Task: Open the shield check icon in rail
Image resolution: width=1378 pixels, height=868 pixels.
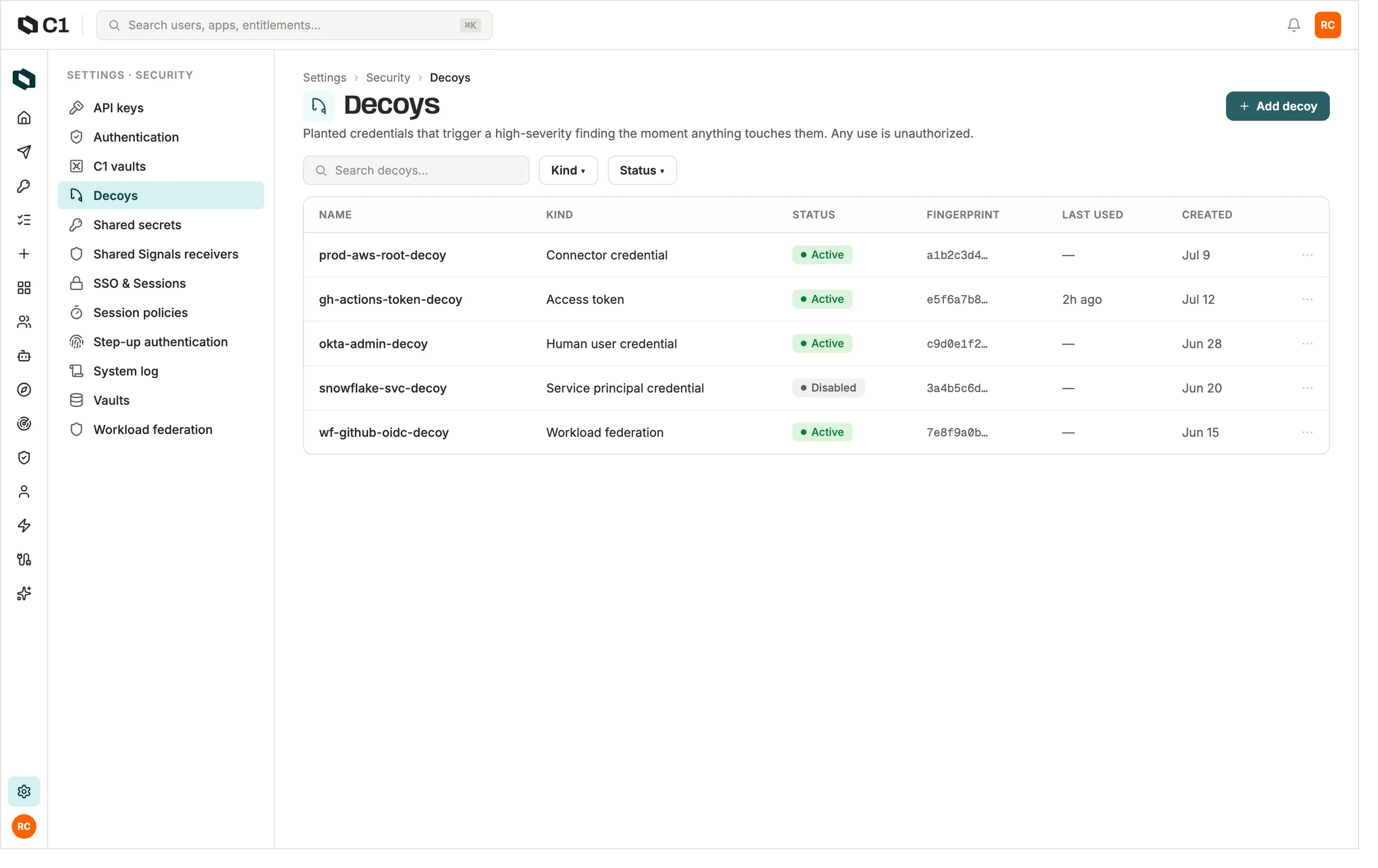Action: pyautogui.click(x=24, y=458)
